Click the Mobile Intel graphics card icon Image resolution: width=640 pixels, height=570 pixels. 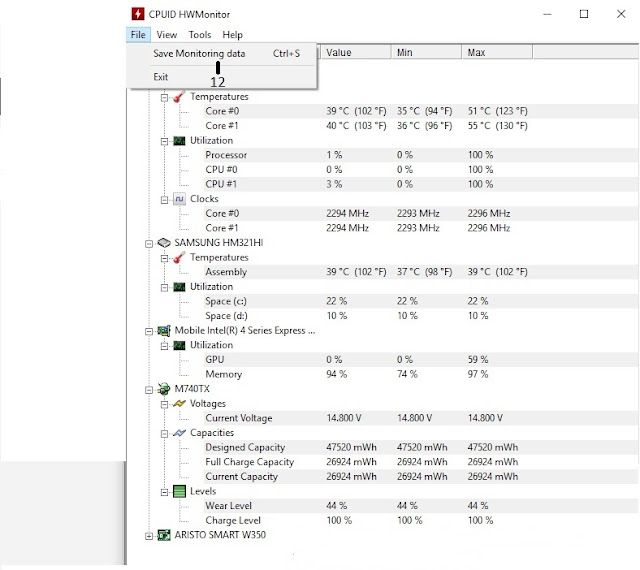click(x=164, y=331)
